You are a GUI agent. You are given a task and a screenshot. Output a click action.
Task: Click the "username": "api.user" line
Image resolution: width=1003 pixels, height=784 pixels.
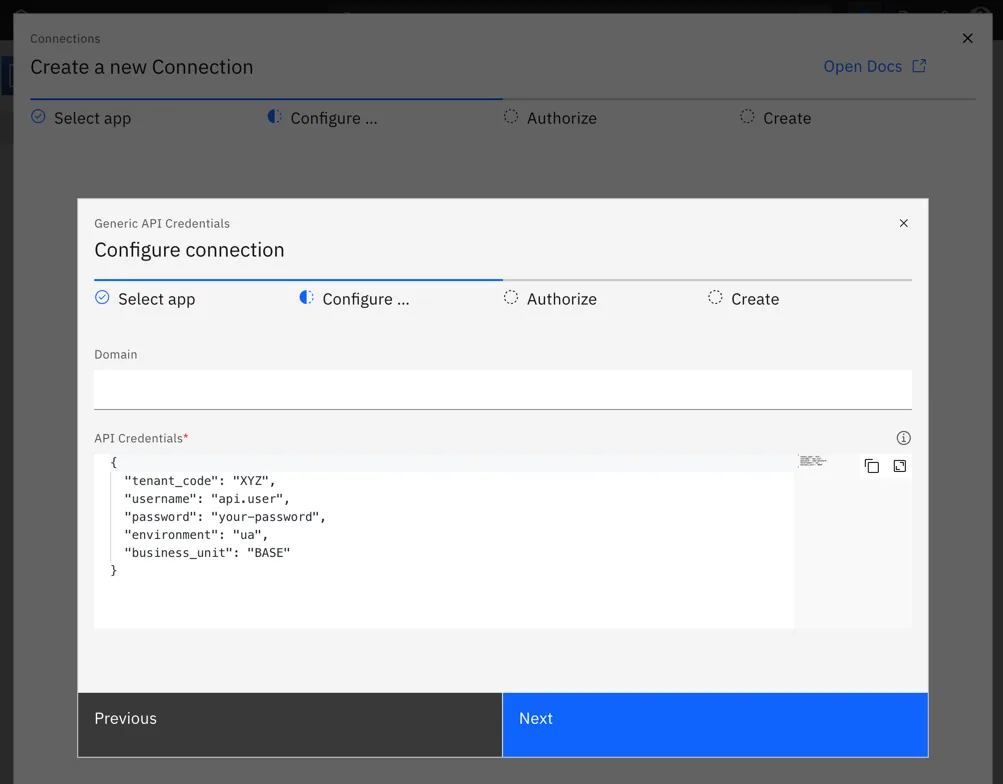coord(207,499)
